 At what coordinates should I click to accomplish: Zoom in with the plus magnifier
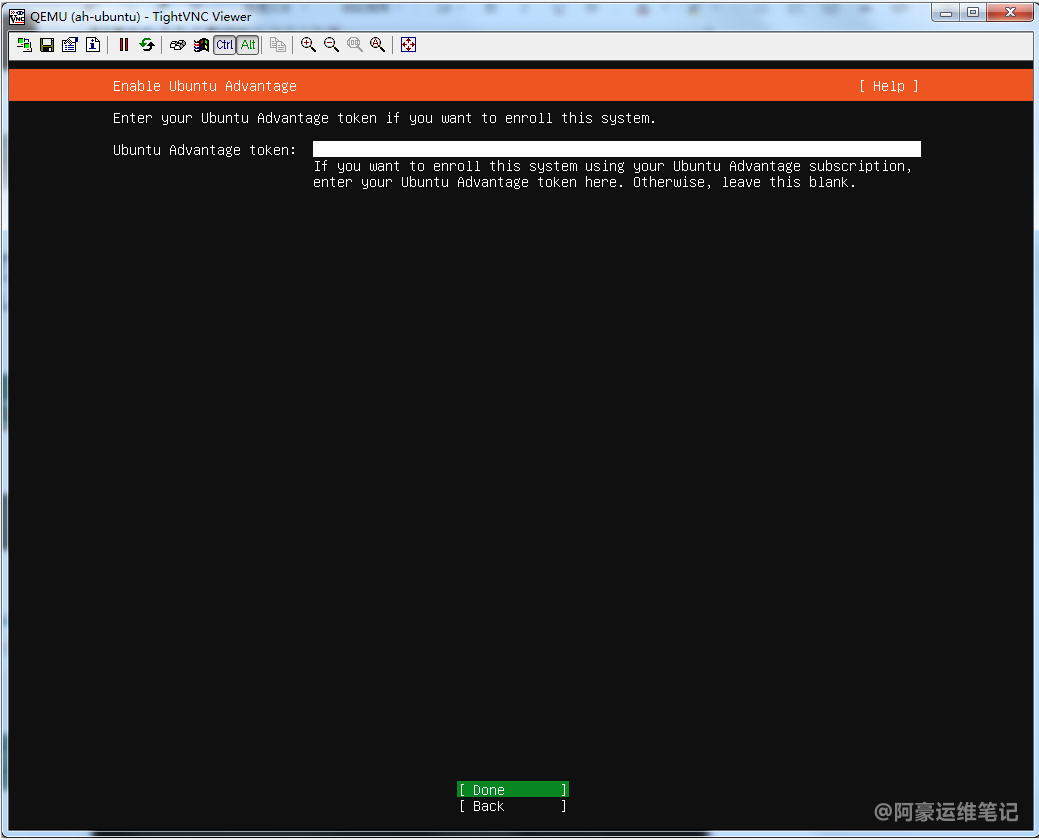point(308,45)
